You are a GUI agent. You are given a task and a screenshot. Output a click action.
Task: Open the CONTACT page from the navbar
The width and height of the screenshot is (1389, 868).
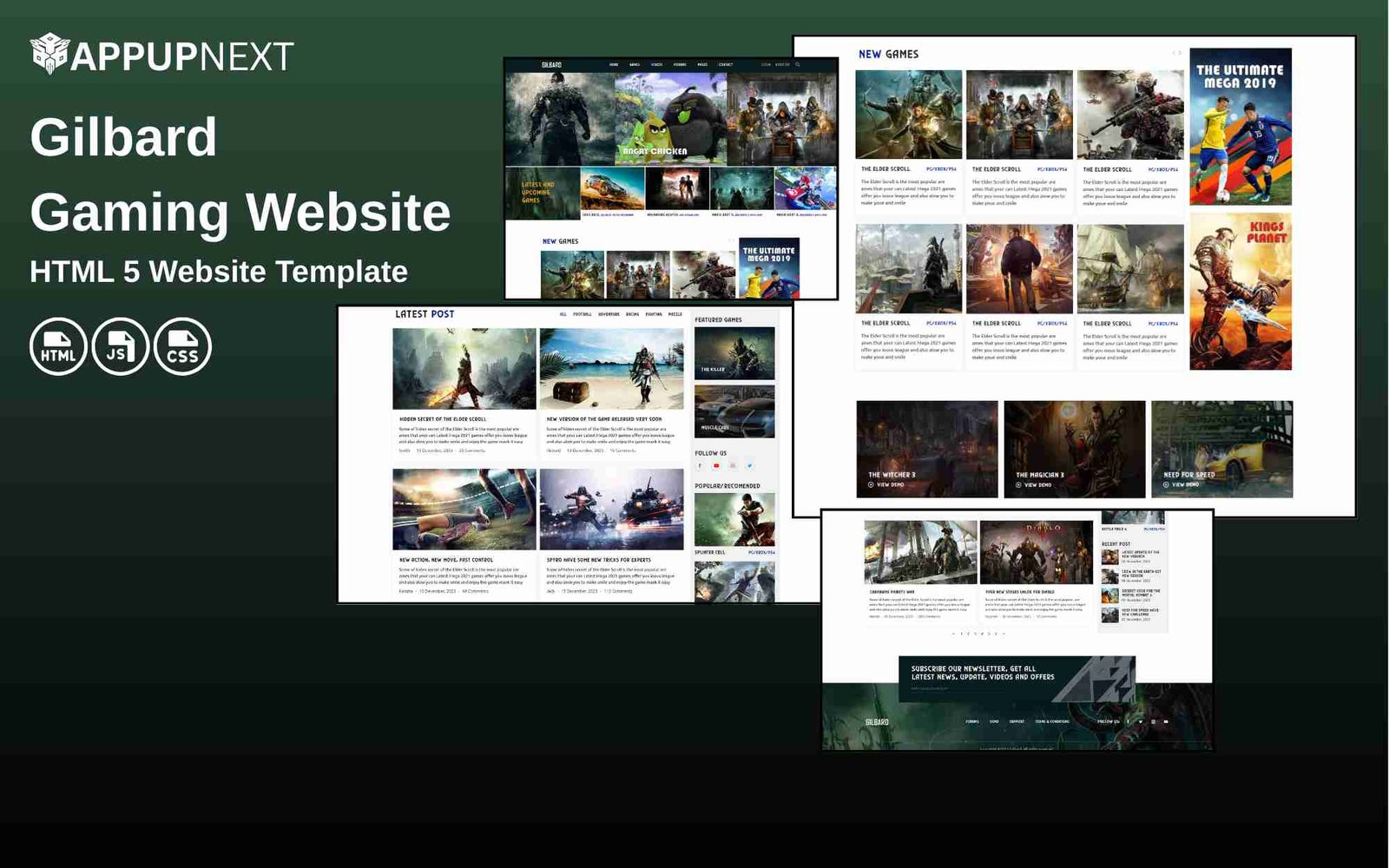click(x=727, y=63)
